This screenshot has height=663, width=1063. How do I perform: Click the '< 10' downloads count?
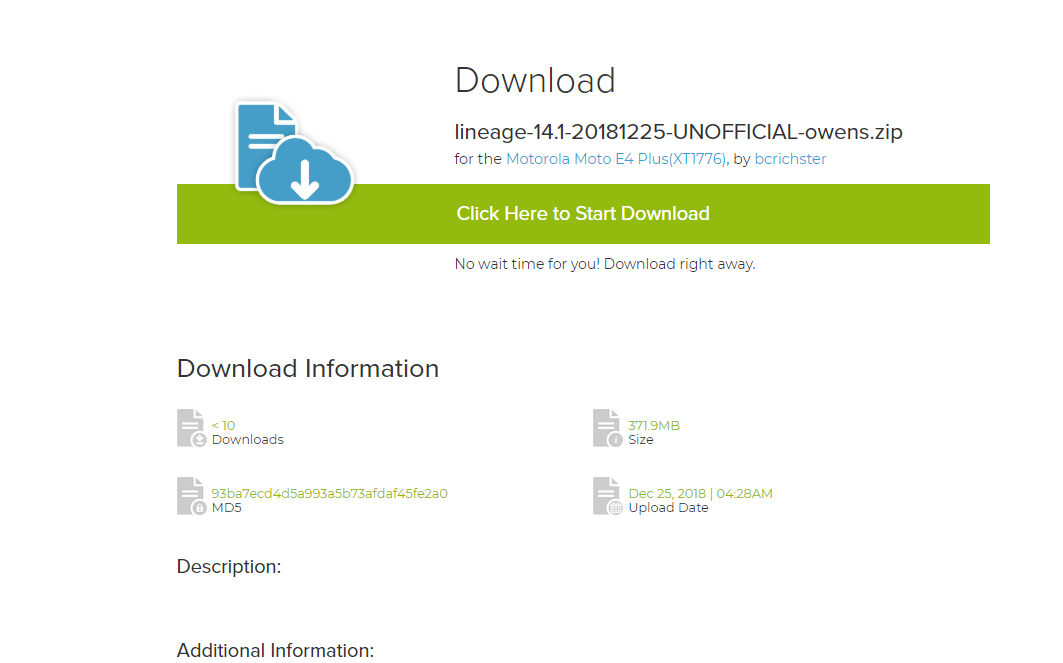(223, 425)
